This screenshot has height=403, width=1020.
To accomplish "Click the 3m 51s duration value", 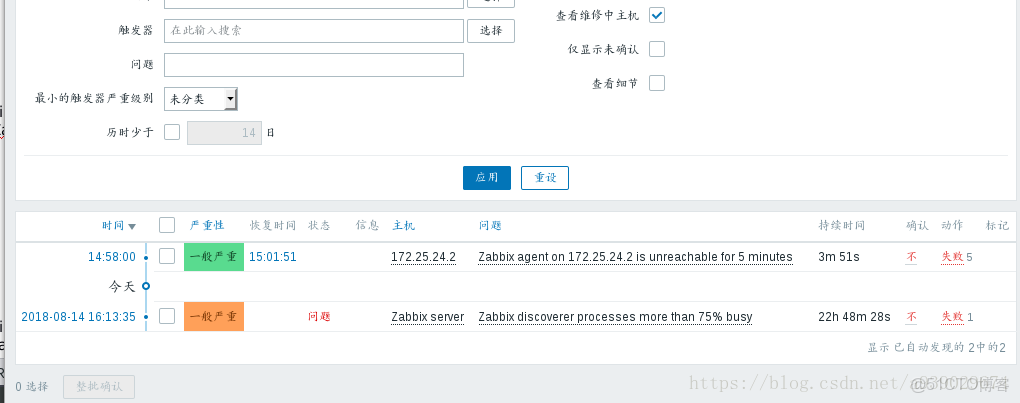I will click(x=839, y=257).
